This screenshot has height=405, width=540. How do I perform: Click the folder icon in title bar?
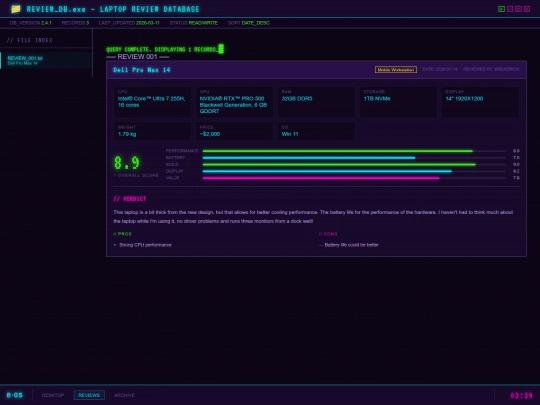point(16,9)
